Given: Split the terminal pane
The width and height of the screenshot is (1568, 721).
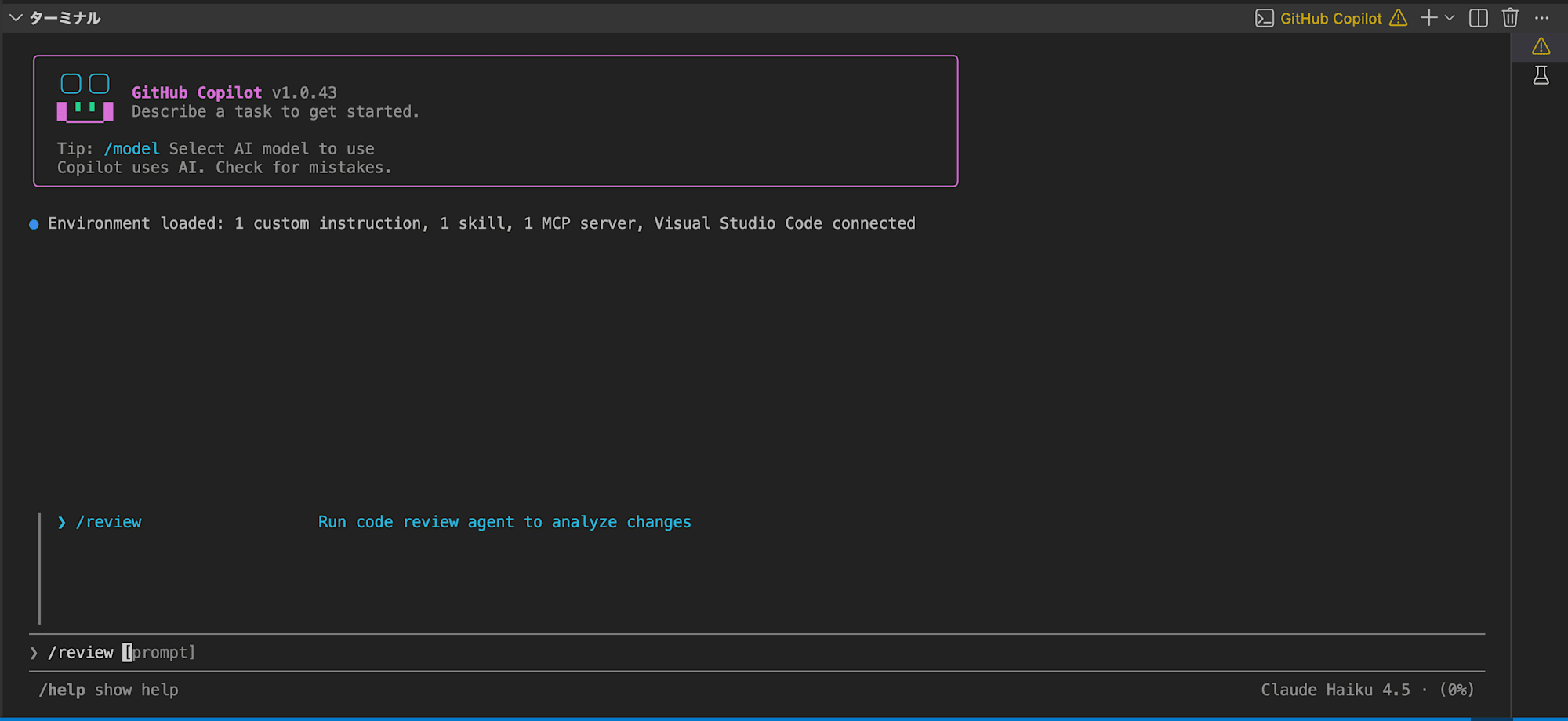Looking at the screenshot, I should click(x=1479, y=18).
